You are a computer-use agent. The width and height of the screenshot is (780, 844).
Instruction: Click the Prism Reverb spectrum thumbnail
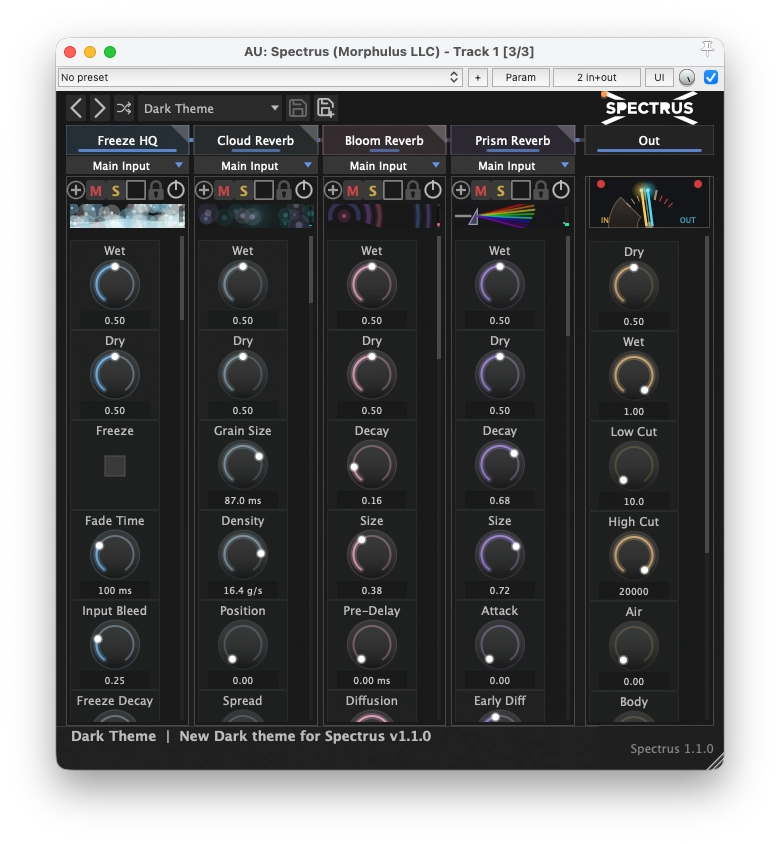512,216
